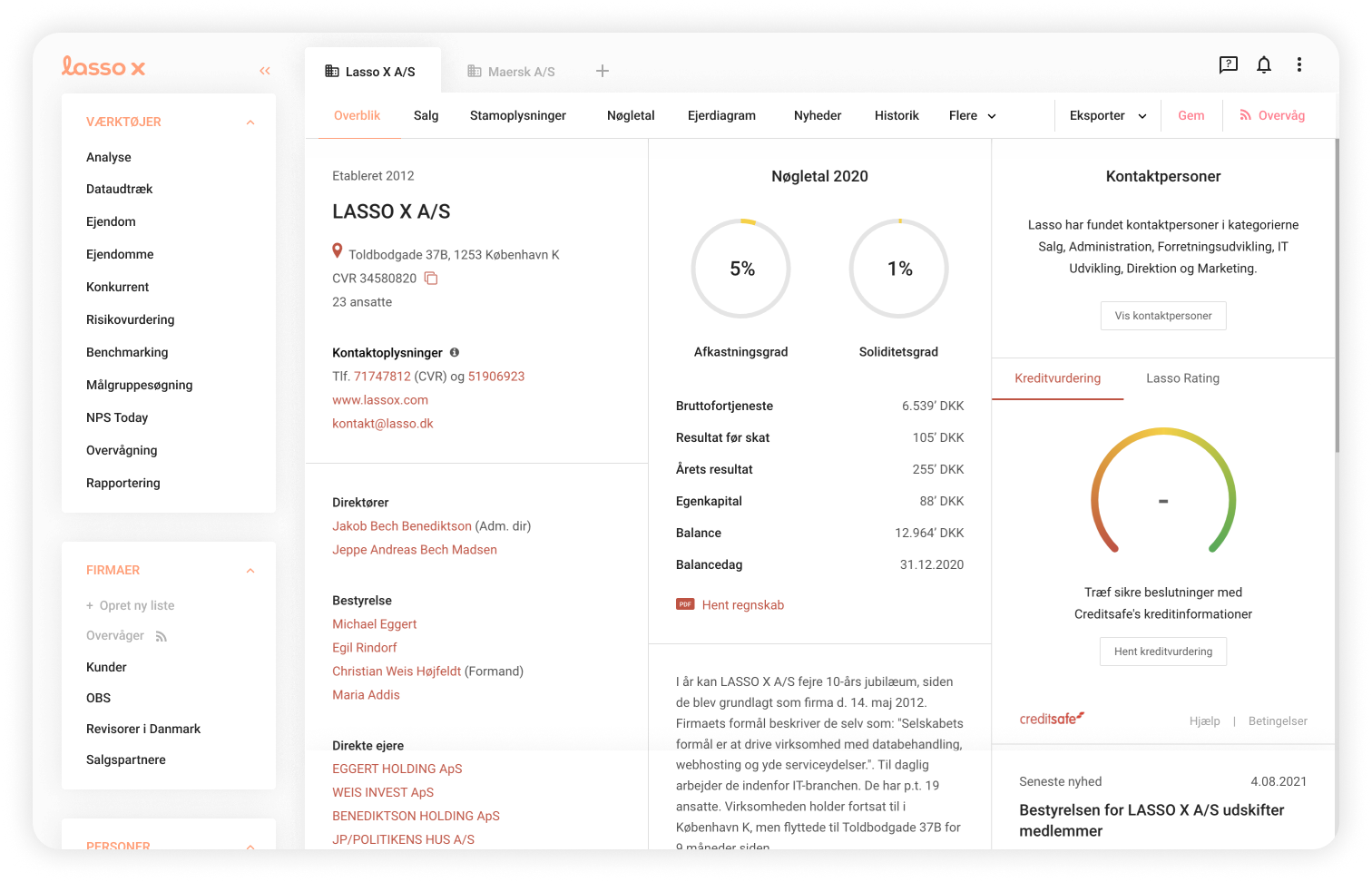Switch to the Lasso X A/S tab
The width and height of the screenshot is (1372, 882).
(372, 71)
